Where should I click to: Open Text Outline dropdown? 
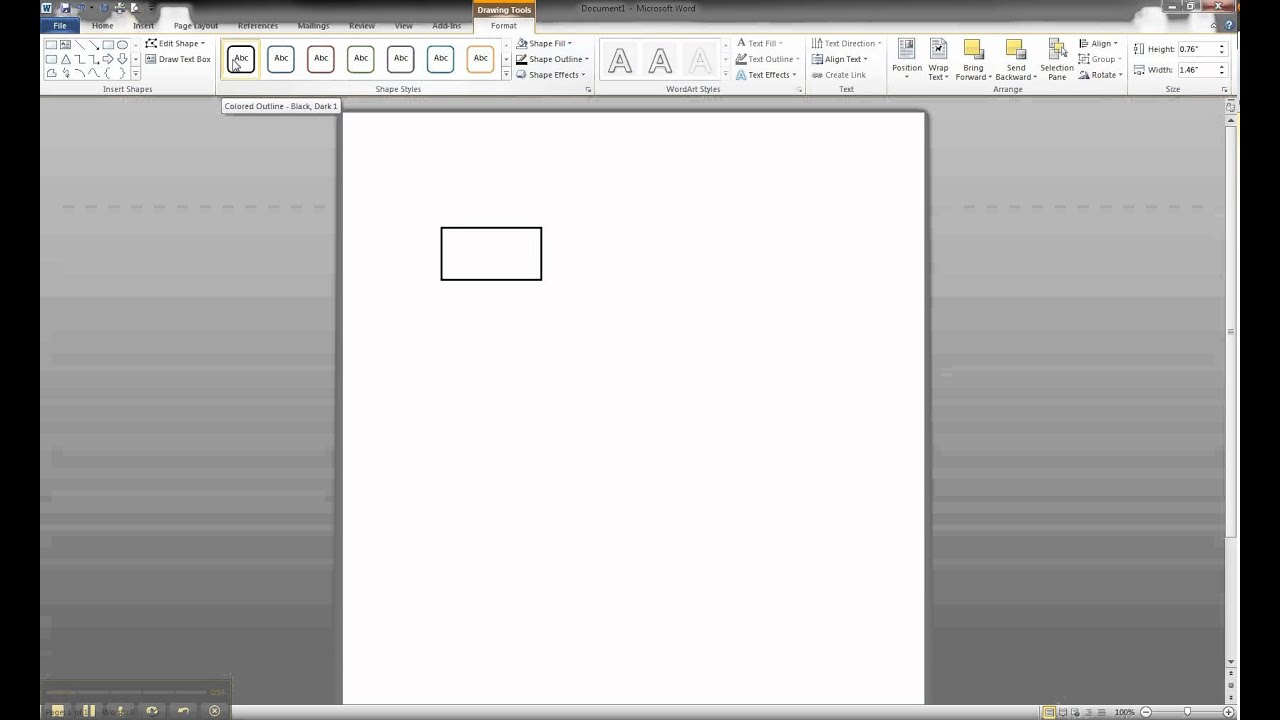click(767, 59)
